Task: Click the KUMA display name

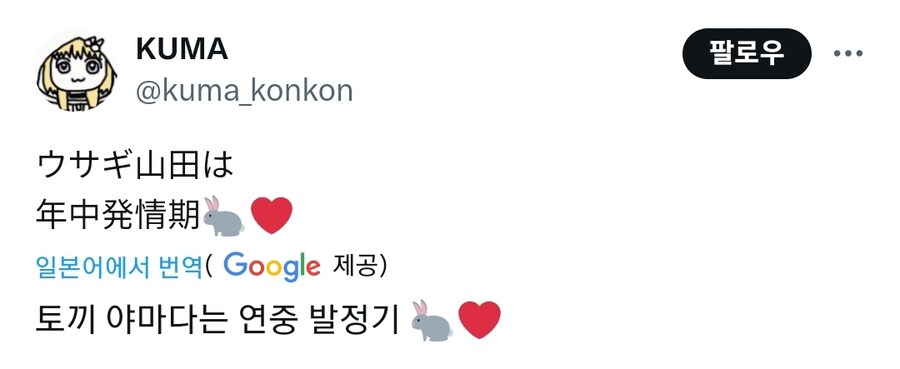Action: click(x=182, y=49)
